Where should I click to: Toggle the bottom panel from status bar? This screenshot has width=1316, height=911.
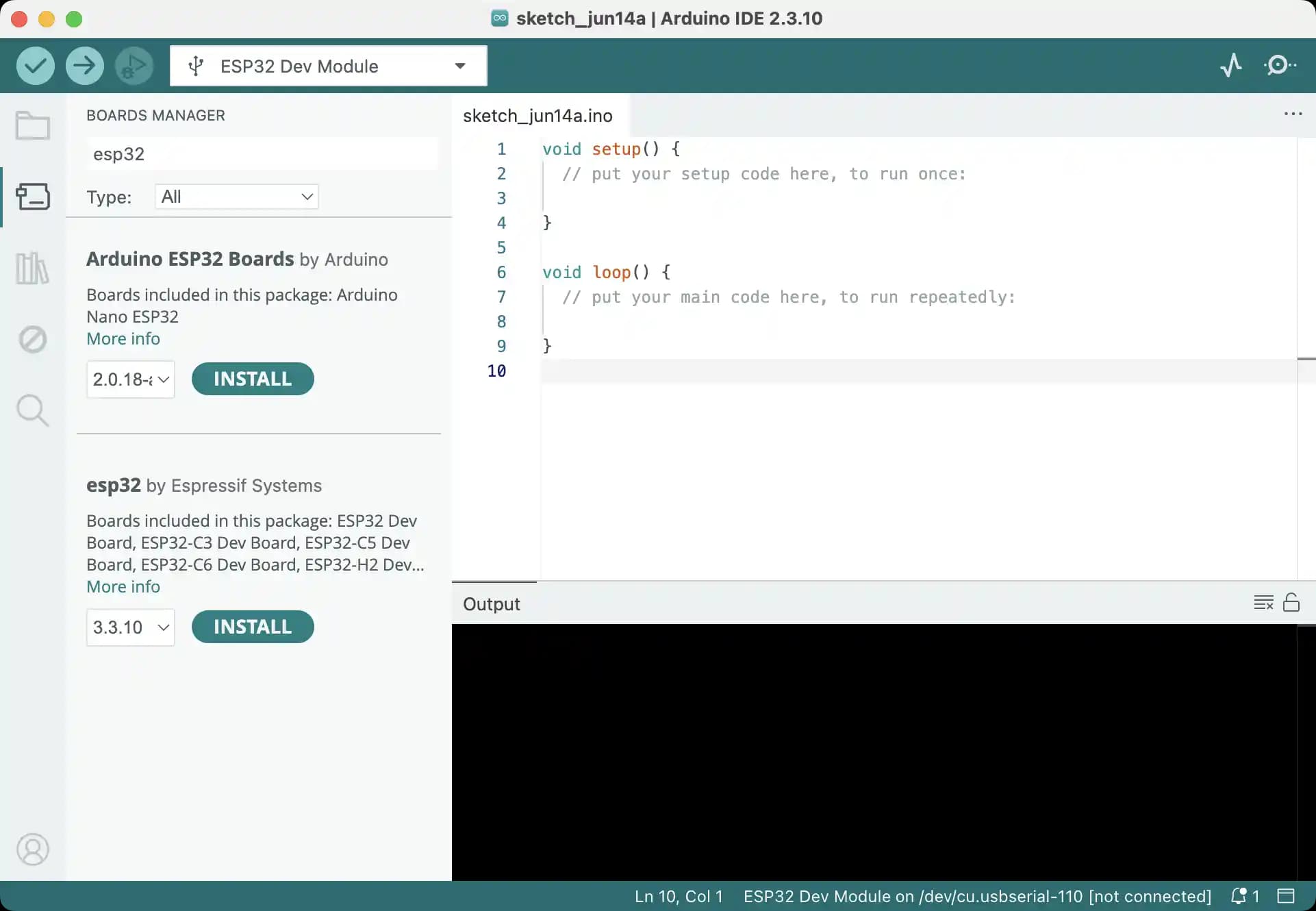(1286, 896)
